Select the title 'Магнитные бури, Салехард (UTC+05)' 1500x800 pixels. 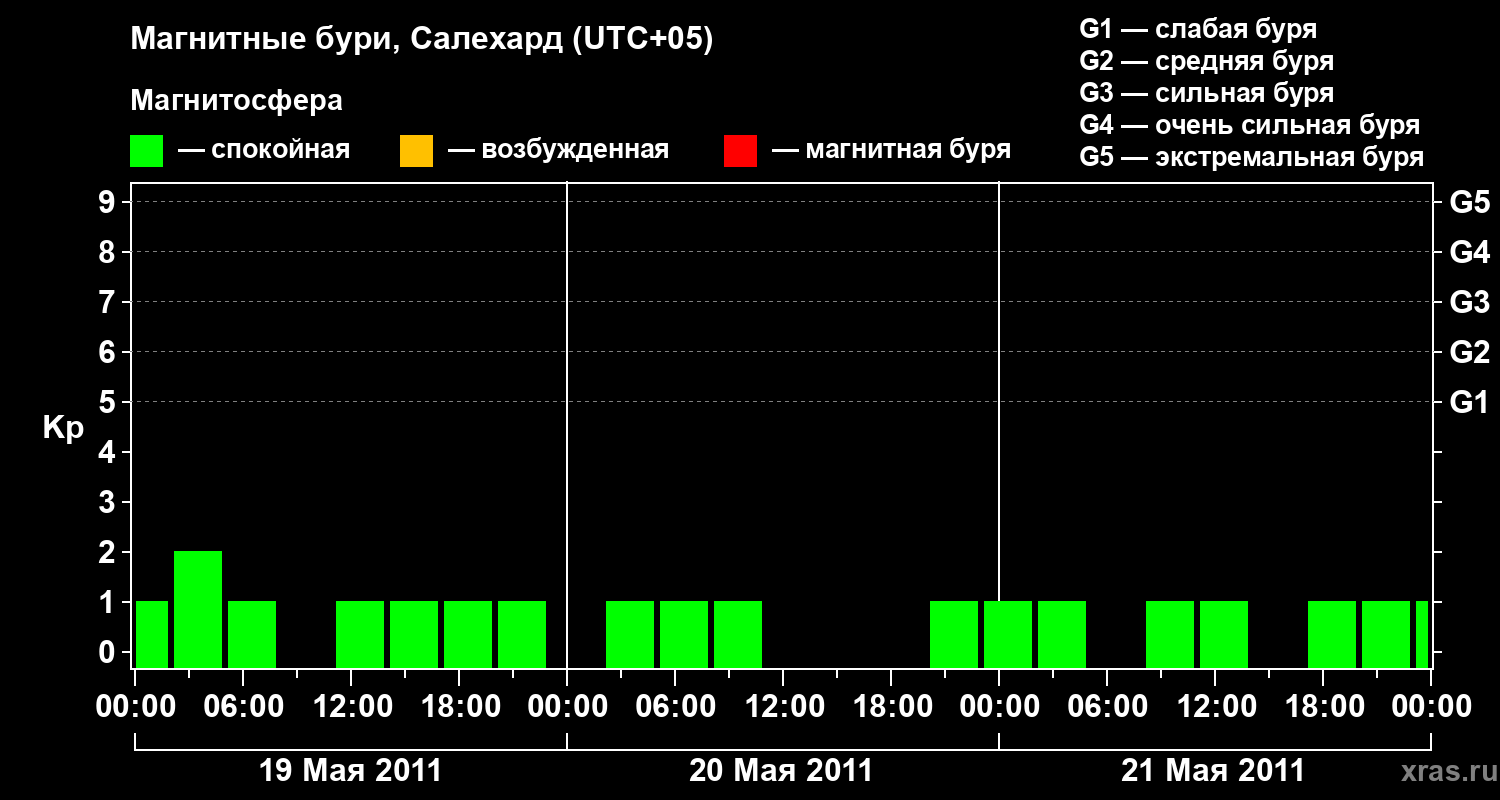pos(422,40)
